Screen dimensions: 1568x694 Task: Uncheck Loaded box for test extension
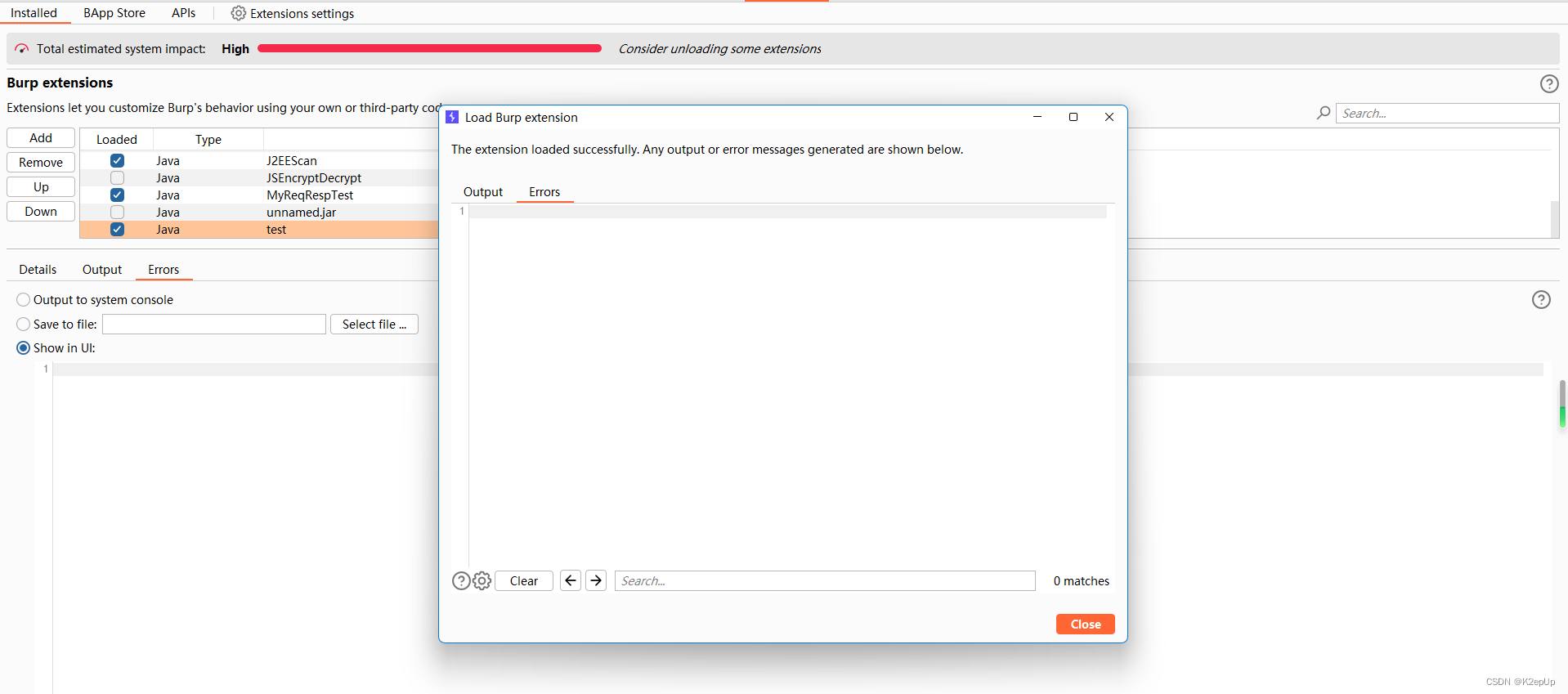coord(117,230)
